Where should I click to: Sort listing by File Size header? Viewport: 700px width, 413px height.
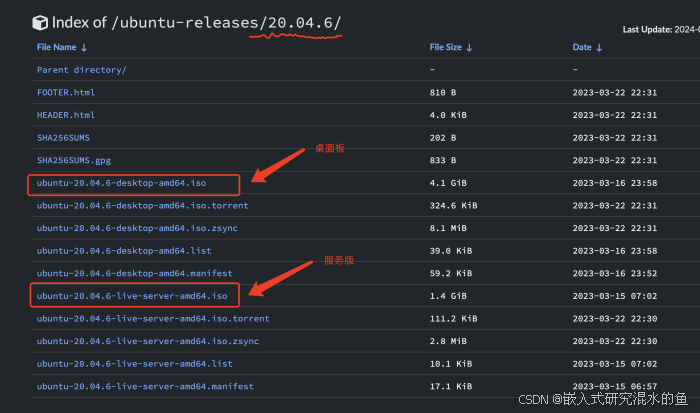coord(446,47)
